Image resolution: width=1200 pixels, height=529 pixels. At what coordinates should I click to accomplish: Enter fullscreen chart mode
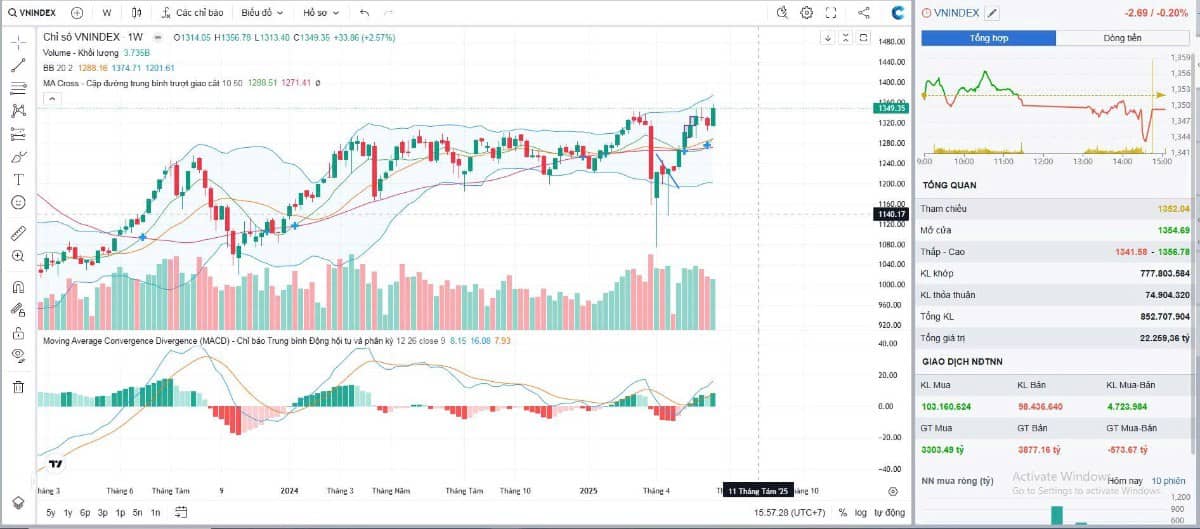(x=831, y=13)
